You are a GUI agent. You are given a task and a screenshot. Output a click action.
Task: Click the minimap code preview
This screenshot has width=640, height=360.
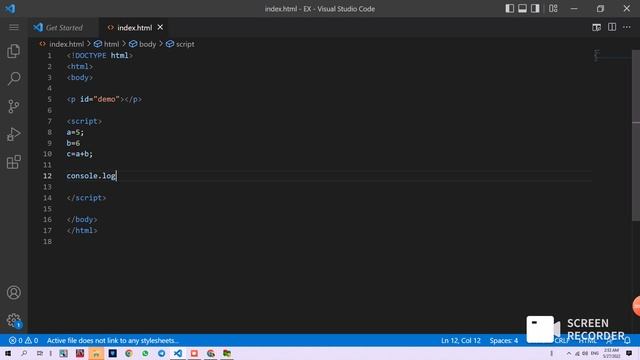[597, 56]
